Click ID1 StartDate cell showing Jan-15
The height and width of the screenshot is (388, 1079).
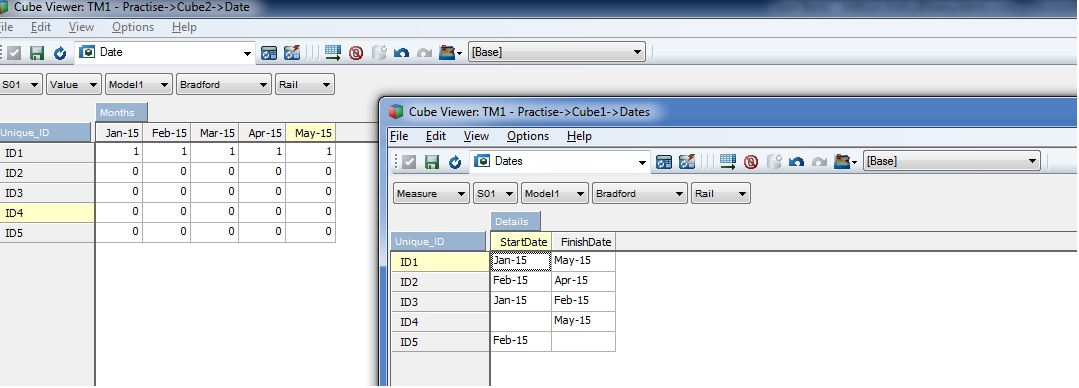[521, 261]
